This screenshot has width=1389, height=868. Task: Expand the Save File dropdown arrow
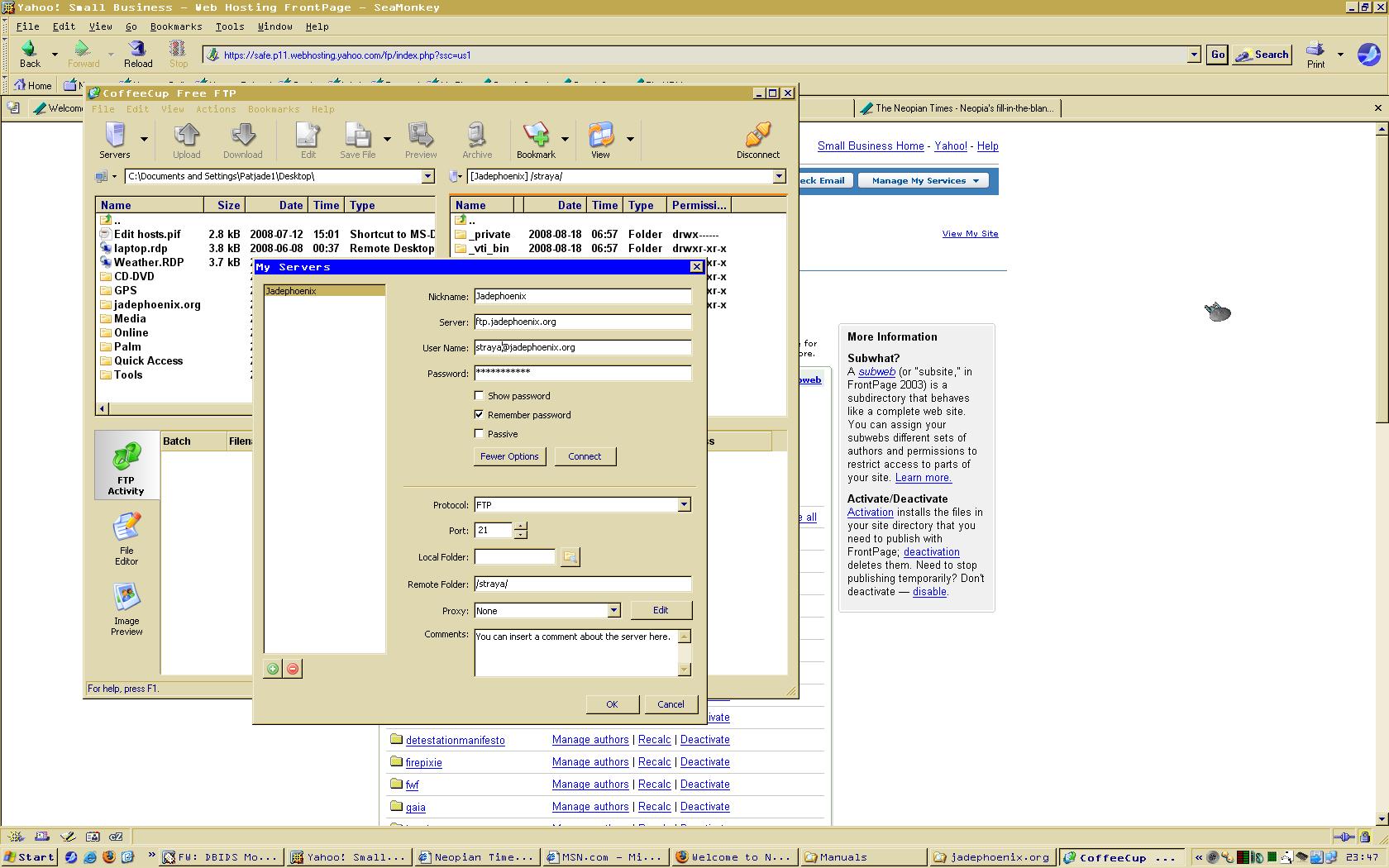click(x=387, y=140)
